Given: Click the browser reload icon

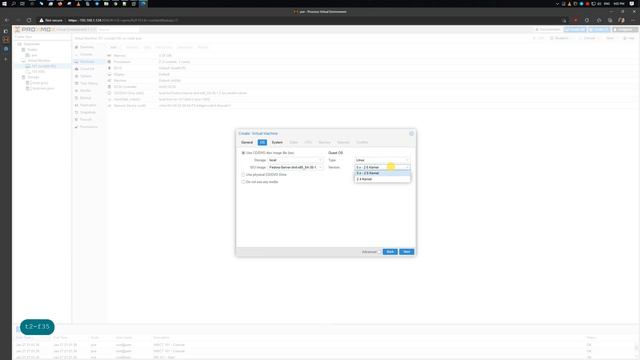Looking at the screenshot, I should 29,20.
